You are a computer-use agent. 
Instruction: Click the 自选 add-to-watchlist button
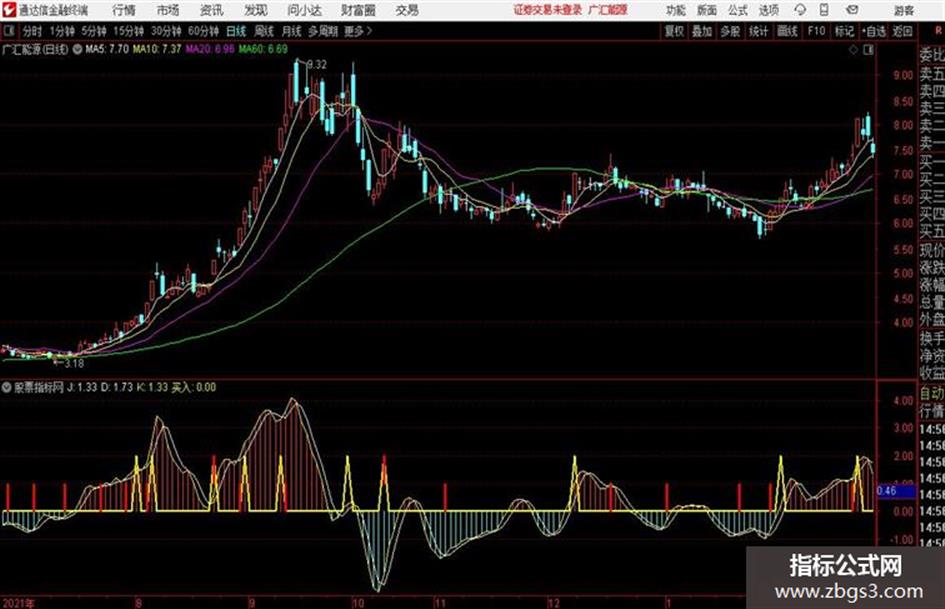point(874,31)
